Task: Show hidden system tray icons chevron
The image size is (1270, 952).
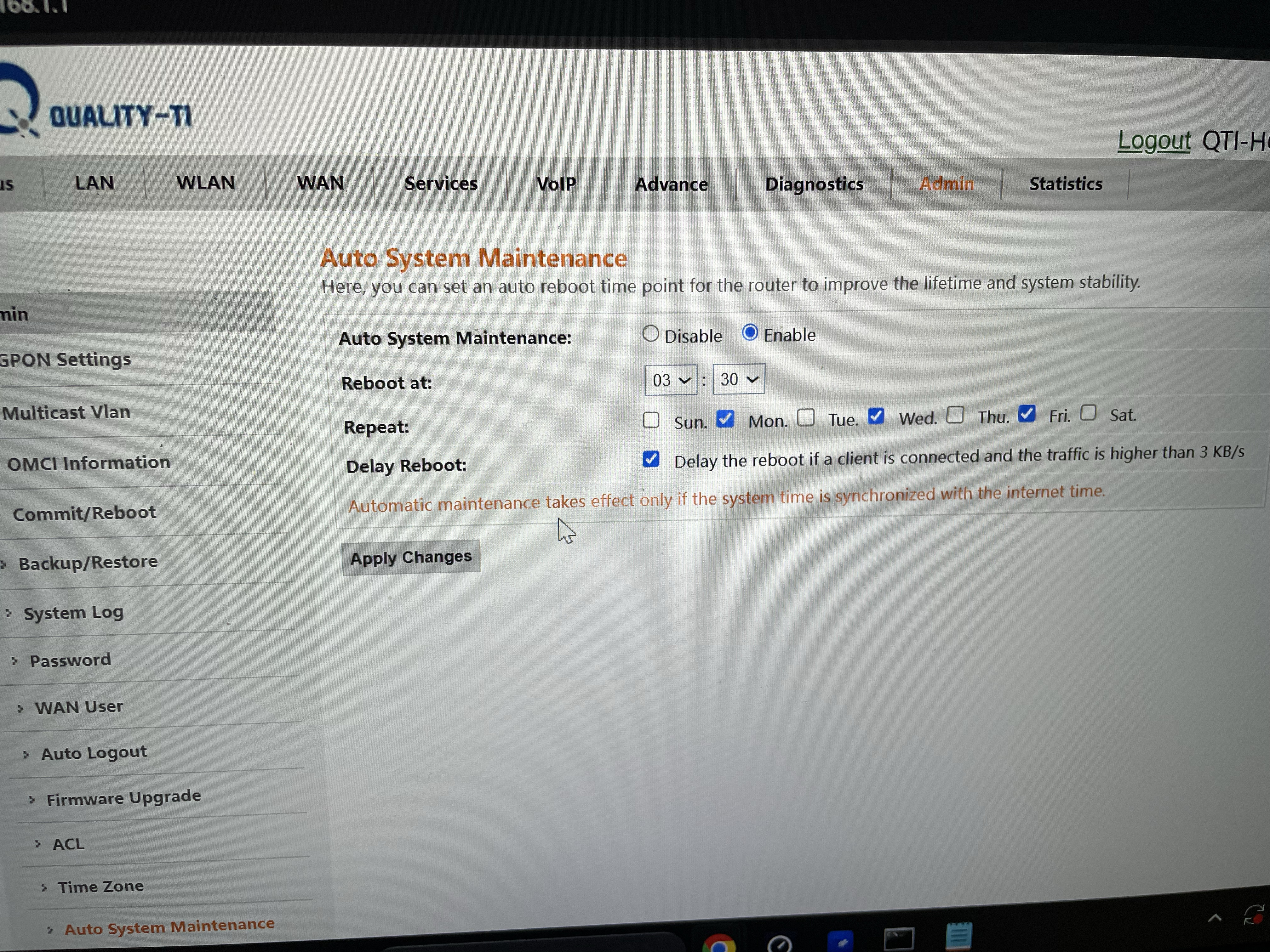Action: [x=1214, y=918]
